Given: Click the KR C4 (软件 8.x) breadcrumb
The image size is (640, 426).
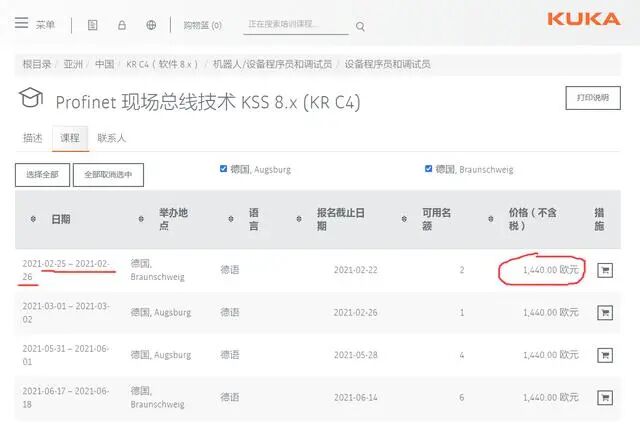Looking at the screenshot, I should pos(162,64).
